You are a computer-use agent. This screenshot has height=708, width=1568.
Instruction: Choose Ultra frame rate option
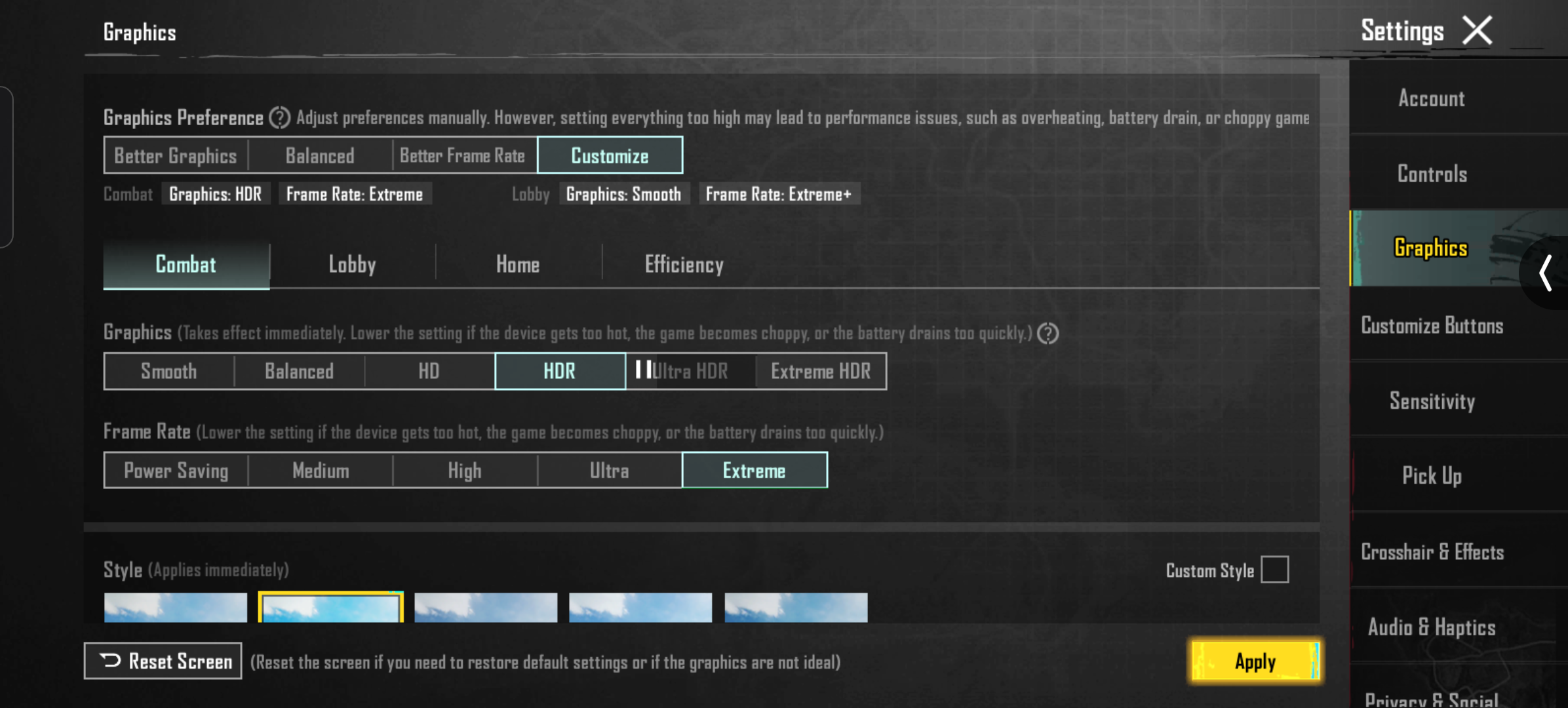(609, 471)
